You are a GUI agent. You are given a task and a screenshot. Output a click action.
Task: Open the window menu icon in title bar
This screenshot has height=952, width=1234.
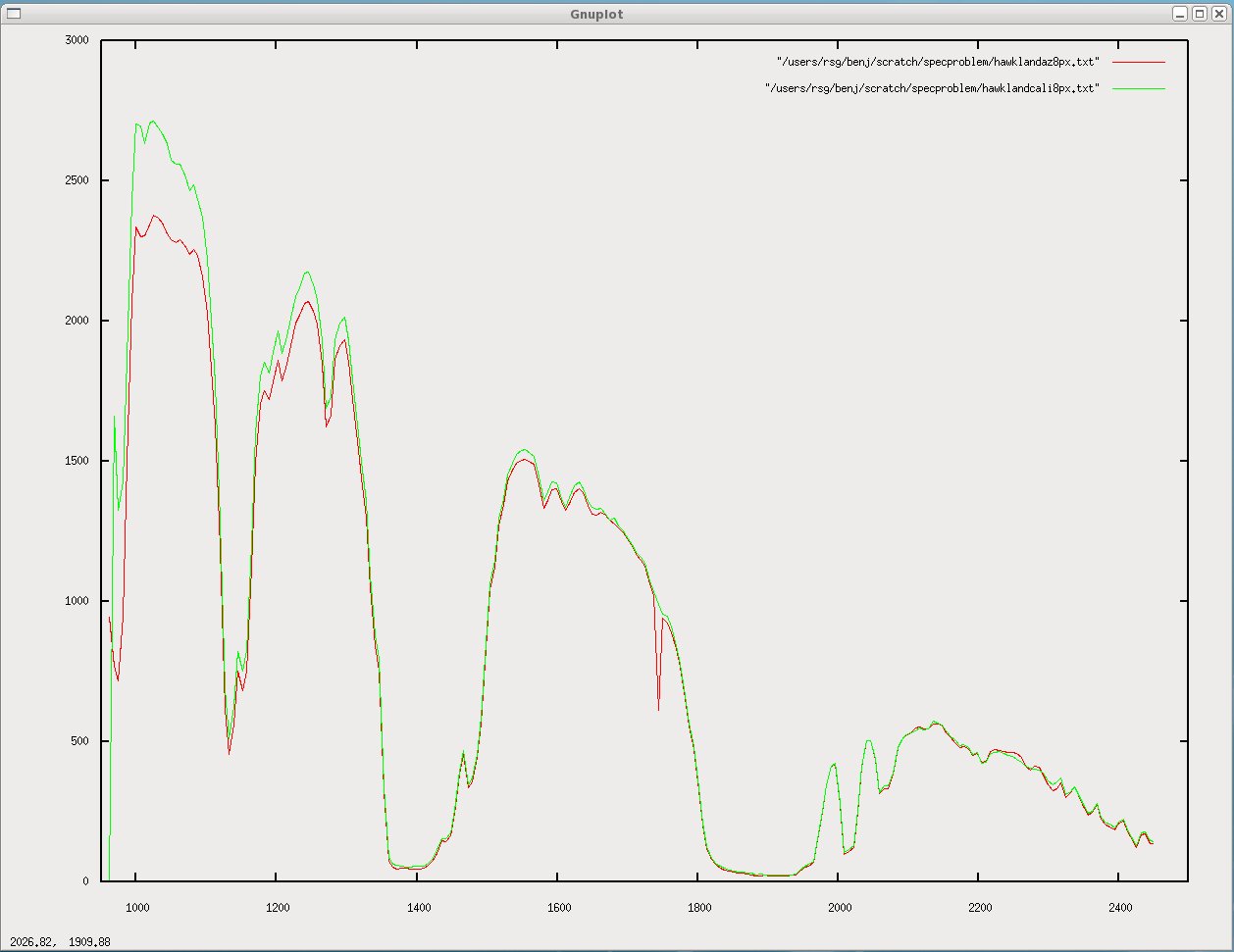point(13,14)
